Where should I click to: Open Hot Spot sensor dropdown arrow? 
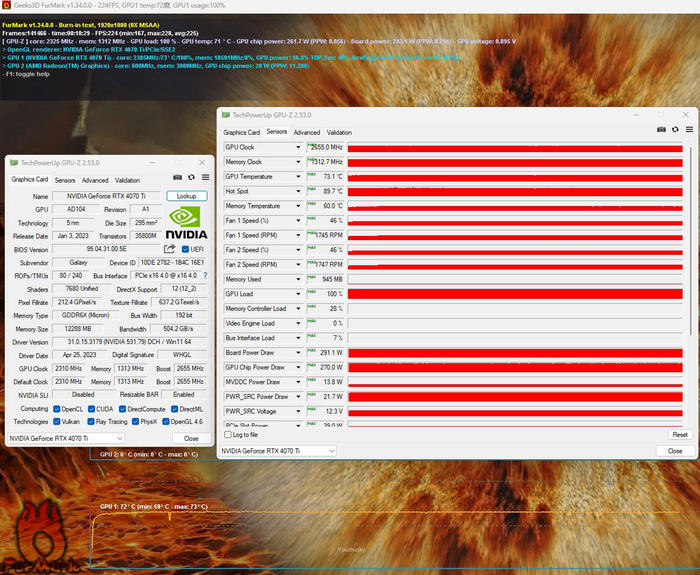(x=298, y=192)
